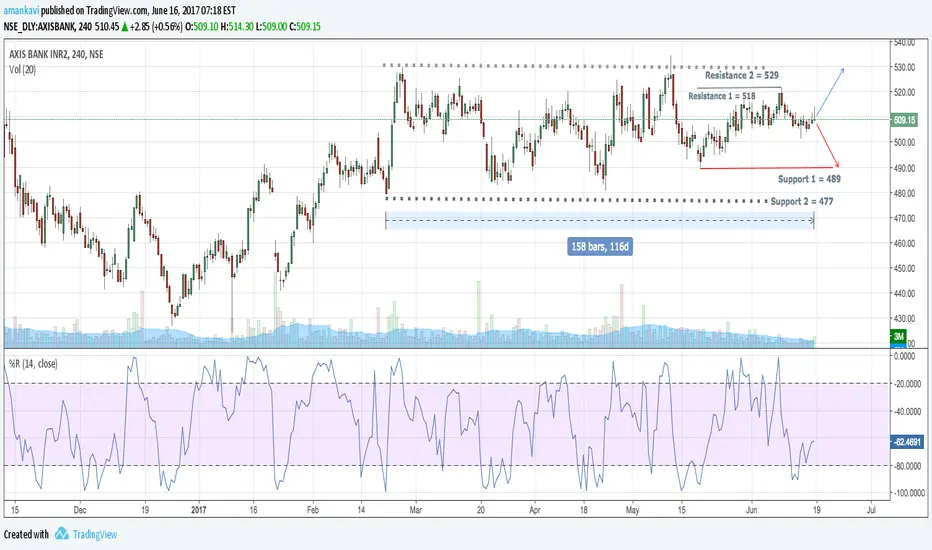932x550 pixels.
Task: Click the 'Created with' footer text
Action: tap(26, 534)
